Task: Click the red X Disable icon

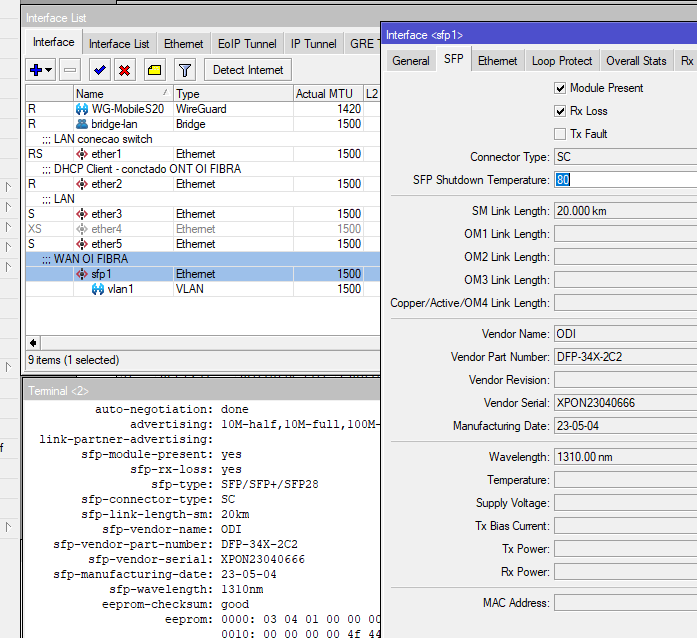Action: (x=125, y=70)
